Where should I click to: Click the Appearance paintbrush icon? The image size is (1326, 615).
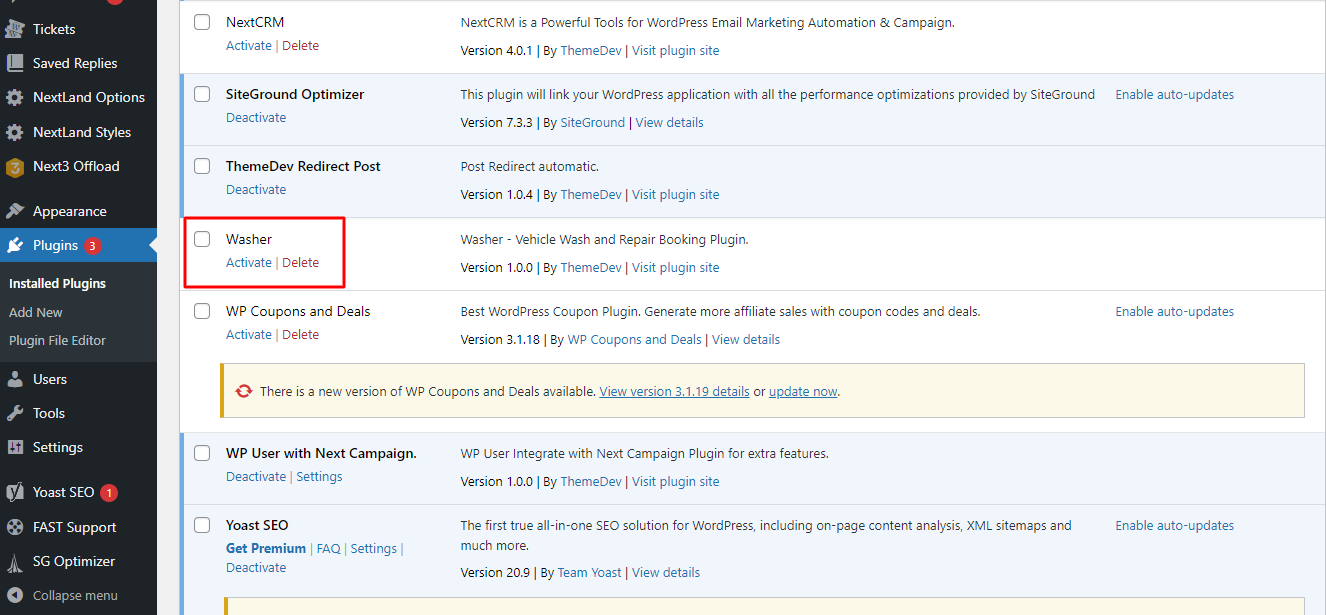[15, 212]
